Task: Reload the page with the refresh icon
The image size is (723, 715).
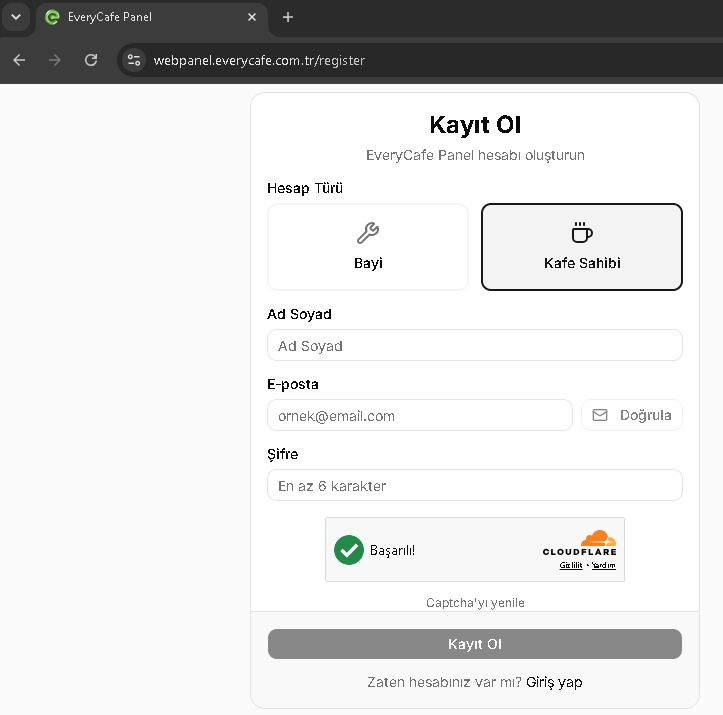Action: (91, 60)
